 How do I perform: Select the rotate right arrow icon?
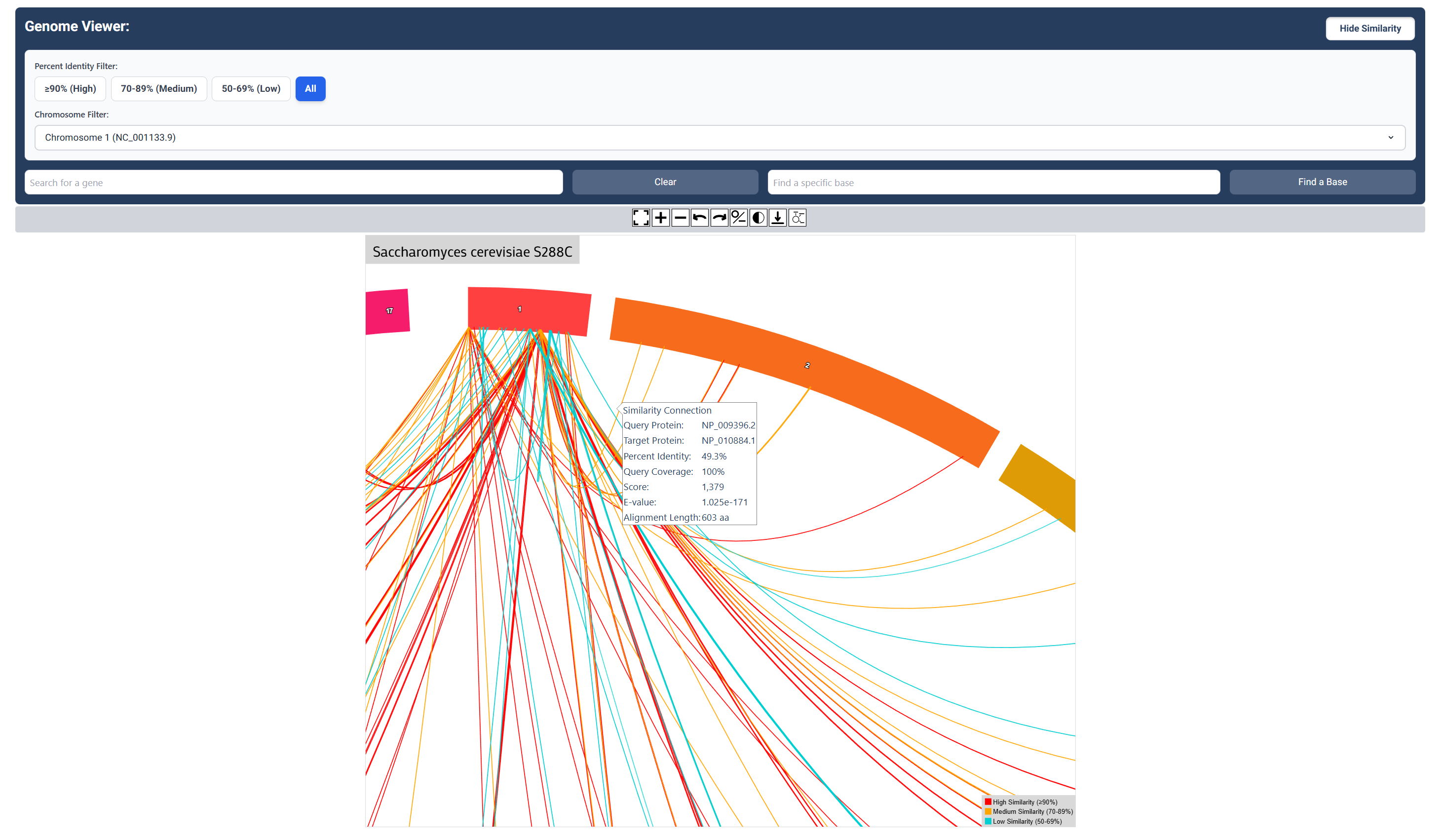coord(719,218)
